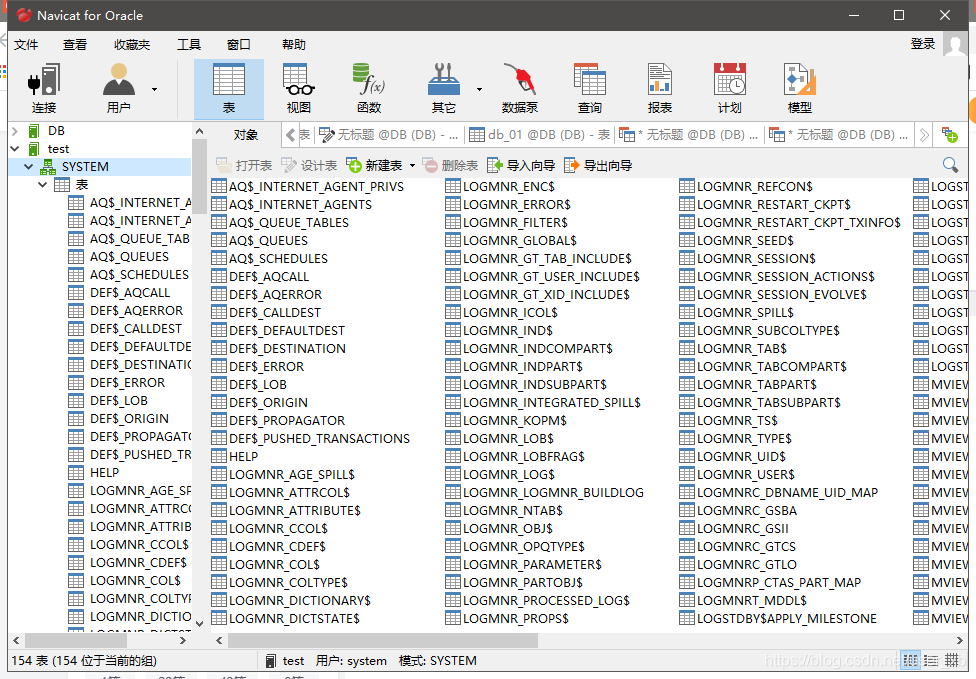Open the 收藏夹 menu
Image resolution: width=976 pixels, height=679 pixels.
[x=132, y=45]
